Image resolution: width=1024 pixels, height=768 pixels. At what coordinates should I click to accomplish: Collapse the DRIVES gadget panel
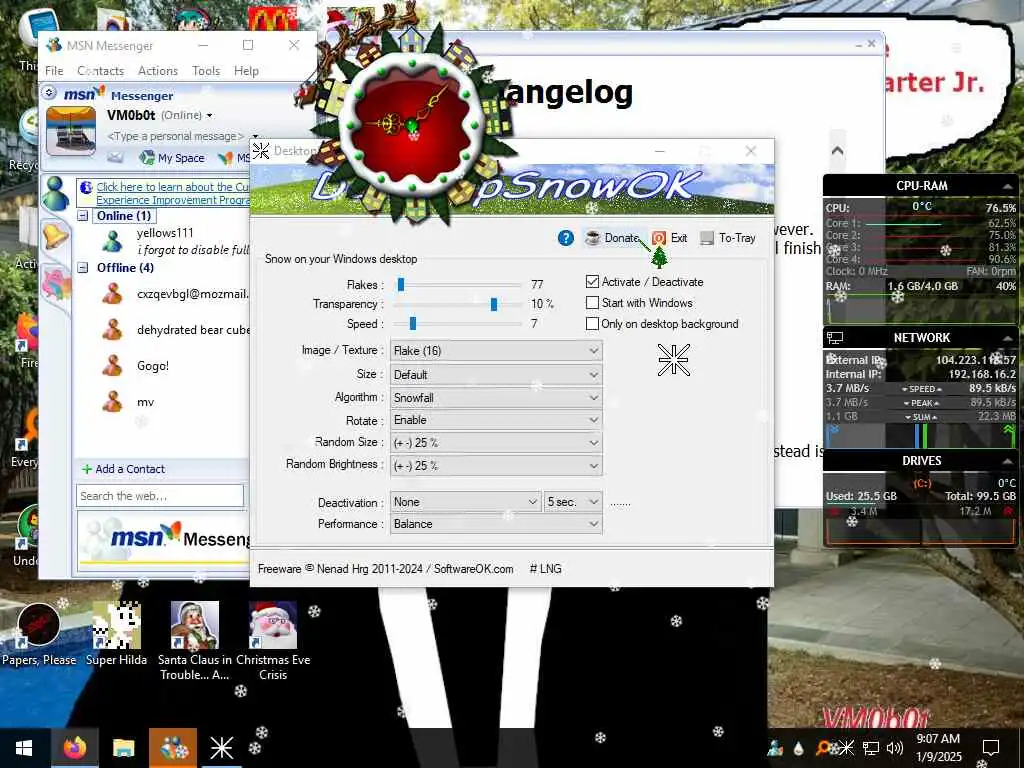pyautogui.click(x=1007, y=461)
